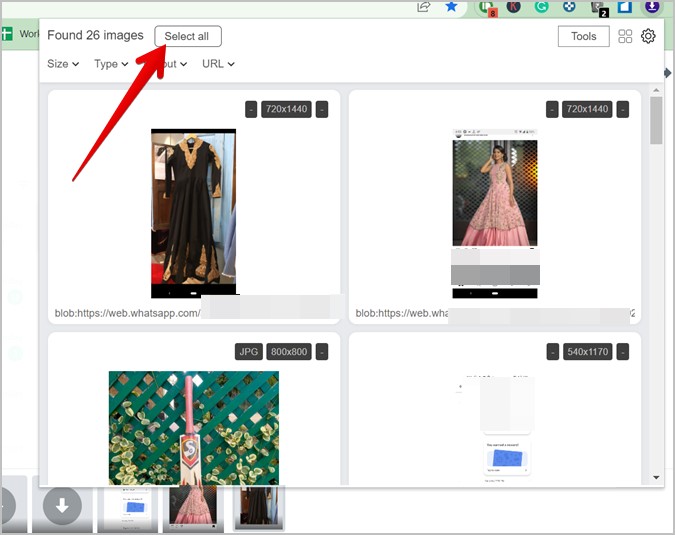Viewport: 675px width, 535px height.
Task: Expand the Type filter dropdown
Action: 111,64
